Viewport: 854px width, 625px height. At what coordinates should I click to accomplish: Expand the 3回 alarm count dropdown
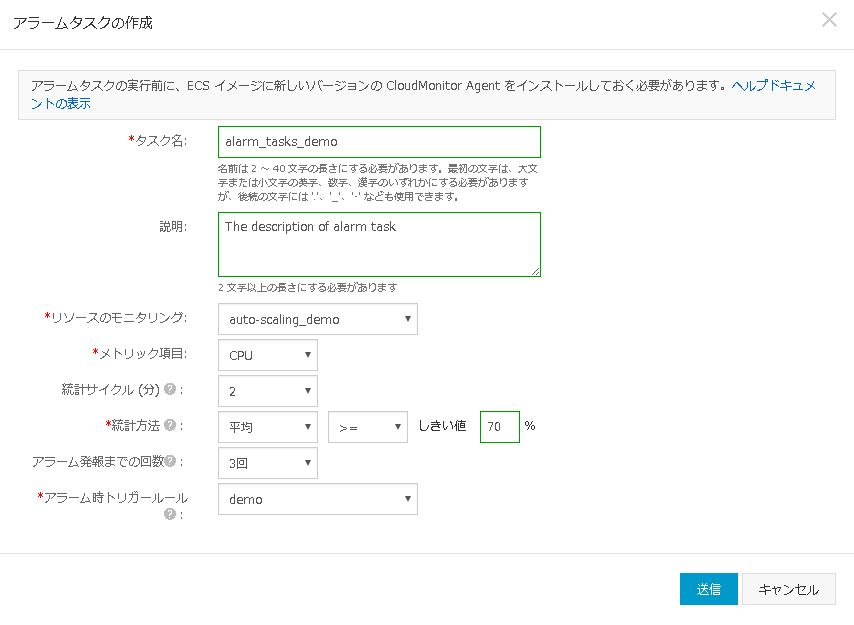pos(267,463)
